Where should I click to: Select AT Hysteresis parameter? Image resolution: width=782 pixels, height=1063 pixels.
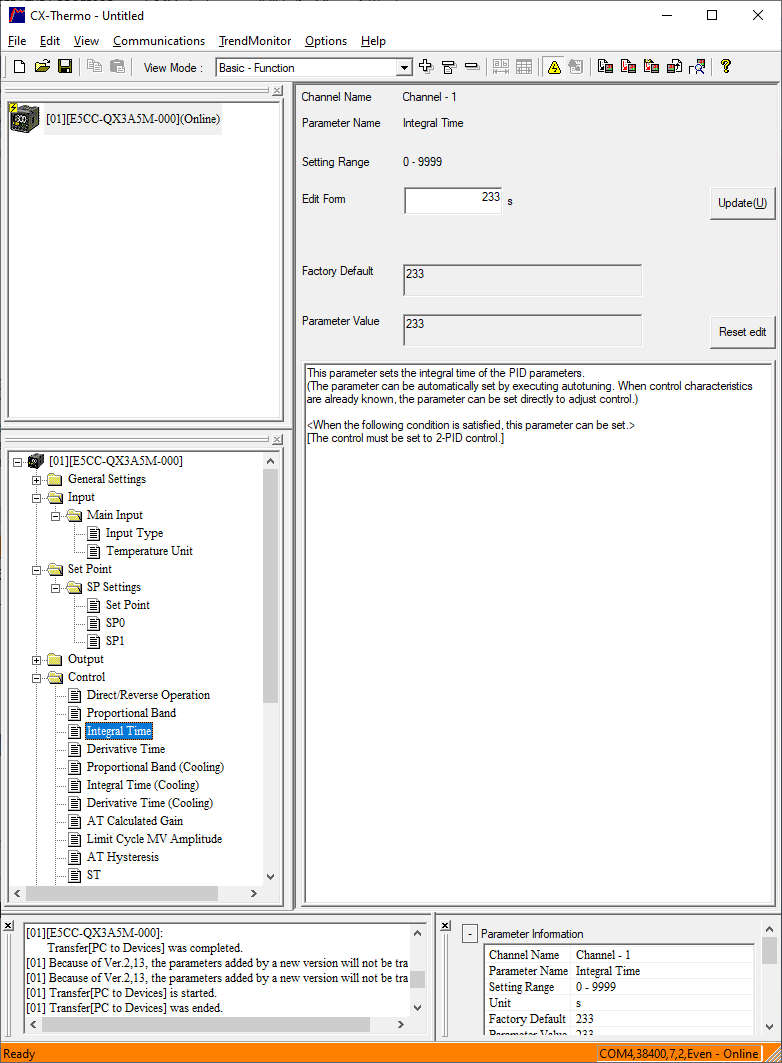(x=123, y=857)
